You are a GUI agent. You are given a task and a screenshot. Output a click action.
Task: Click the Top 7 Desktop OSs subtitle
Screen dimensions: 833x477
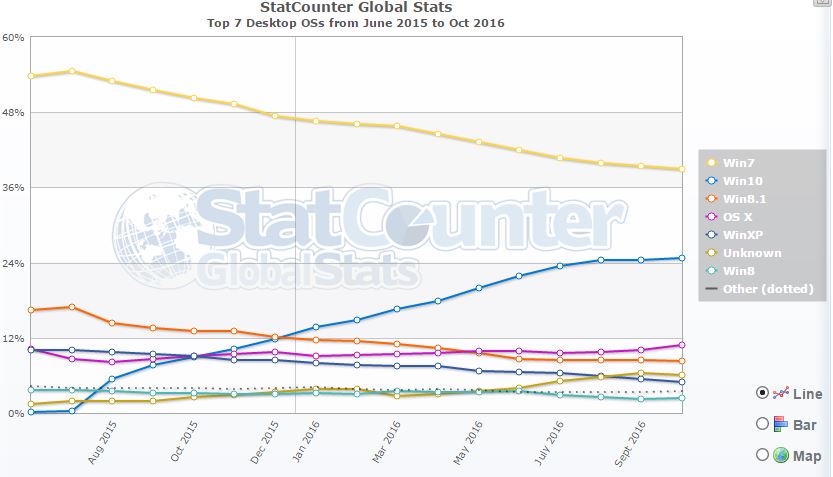355,22
